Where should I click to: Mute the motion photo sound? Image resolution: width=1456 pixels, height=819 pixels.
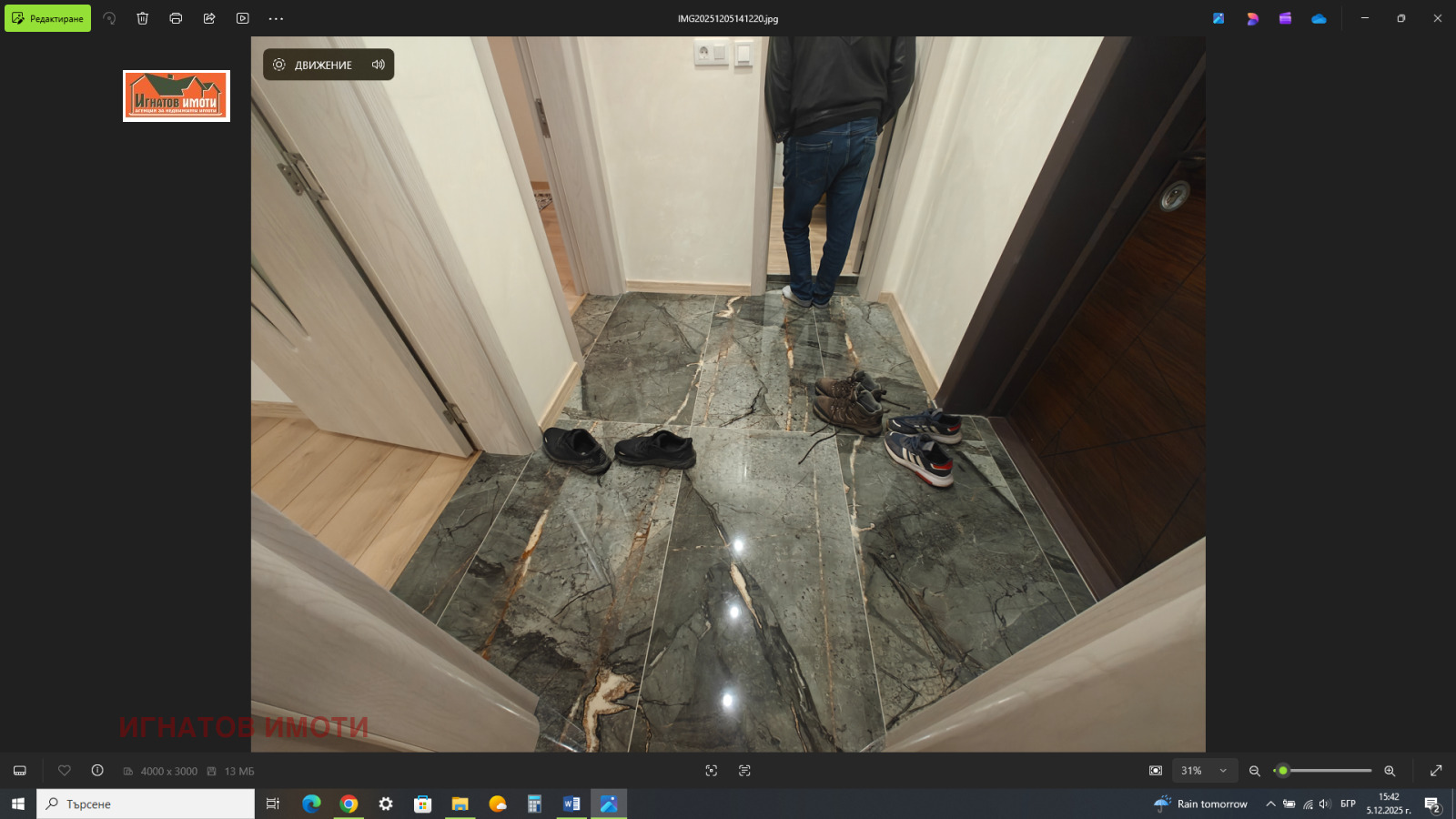[379, 65]
